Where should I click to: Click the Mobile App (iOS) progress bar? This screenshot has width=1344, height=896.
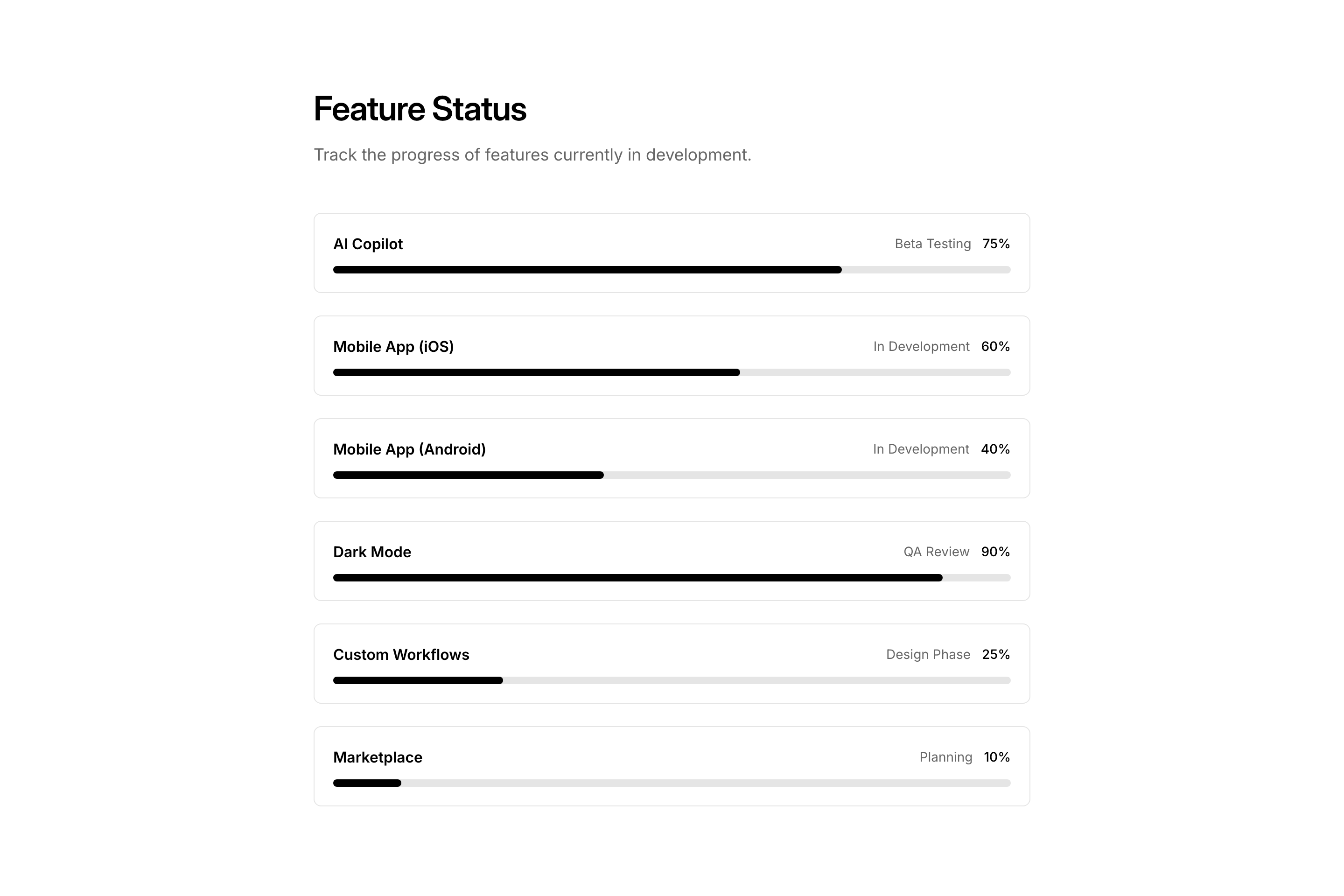(x=672, y=372)
